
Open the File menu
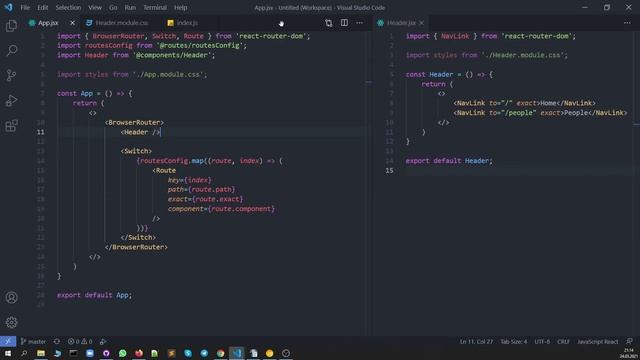pyautogui.click(x=25, y=7)
